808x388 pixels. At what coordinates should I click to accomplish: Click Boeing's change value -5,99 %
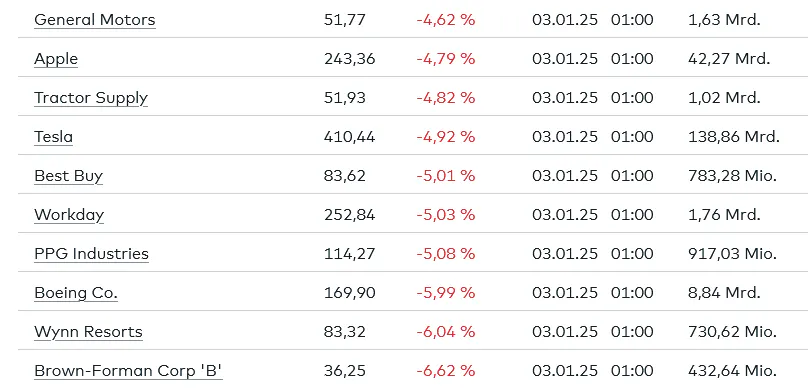(446, 293)
